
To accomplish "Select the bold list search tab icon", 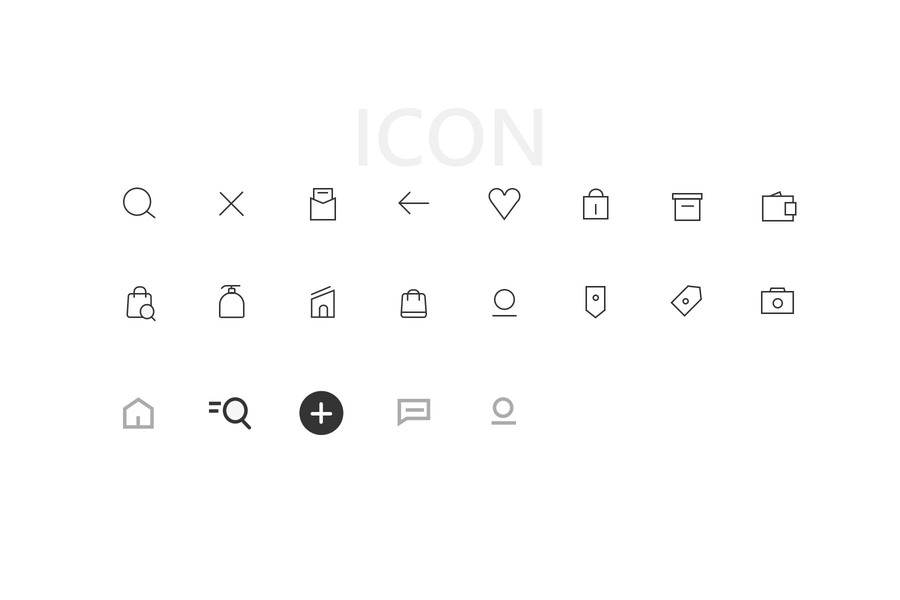I will [x=230, y=413].
